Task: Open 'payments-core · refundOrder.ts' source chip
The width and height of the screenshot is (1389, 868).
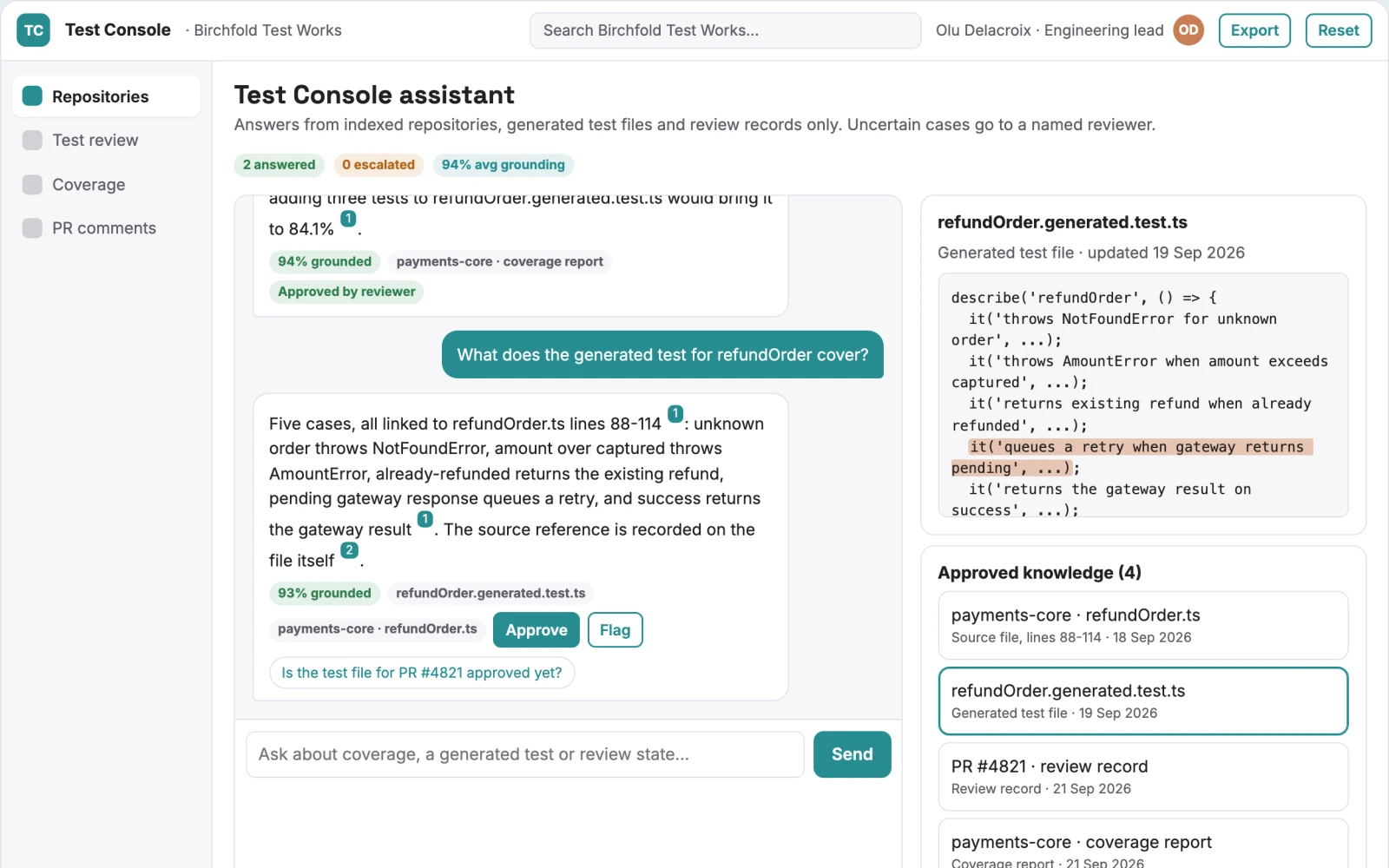Action: [378, 629]
